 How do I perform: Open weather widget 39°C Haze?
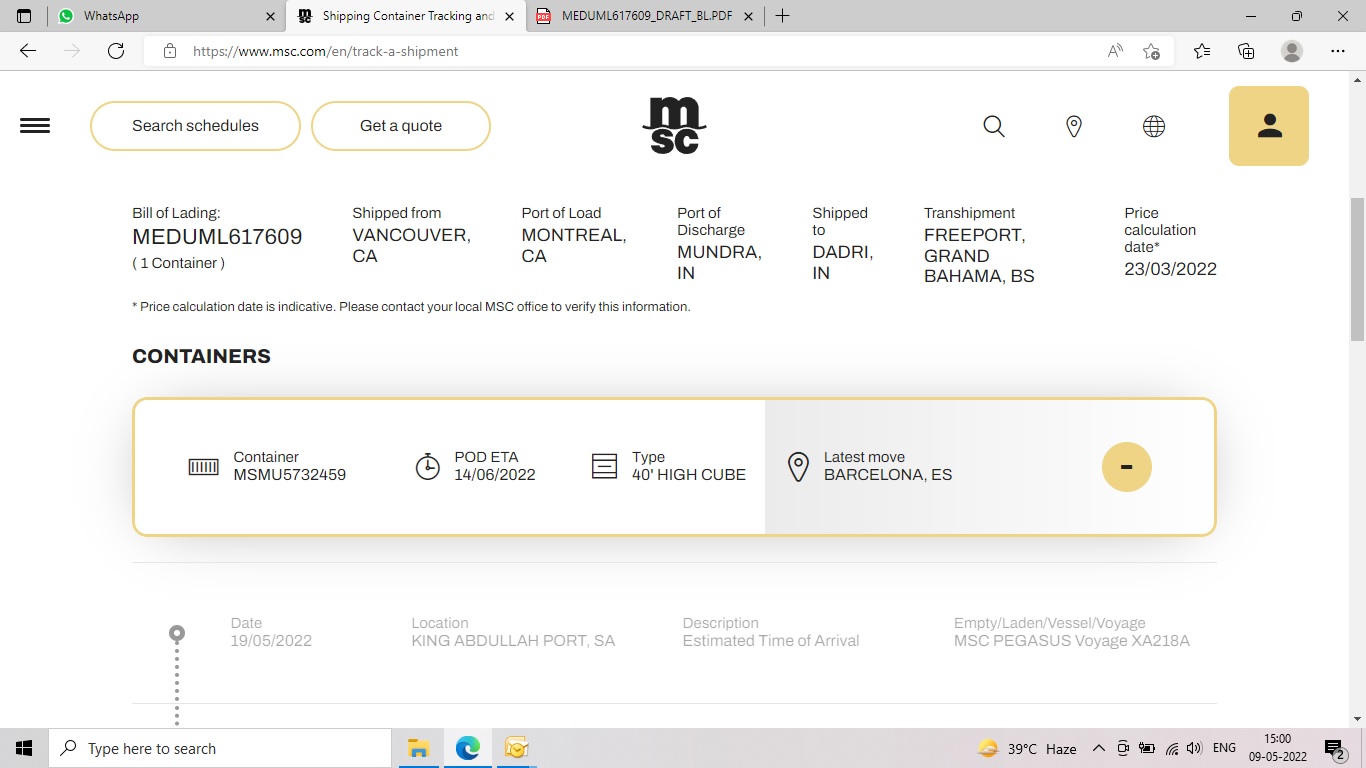pyautogui.click(x=1027, y=748)
